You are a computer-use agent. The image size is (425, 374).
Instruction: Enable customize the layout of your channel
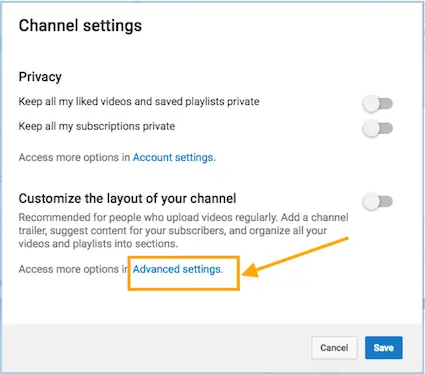point(378,202)
